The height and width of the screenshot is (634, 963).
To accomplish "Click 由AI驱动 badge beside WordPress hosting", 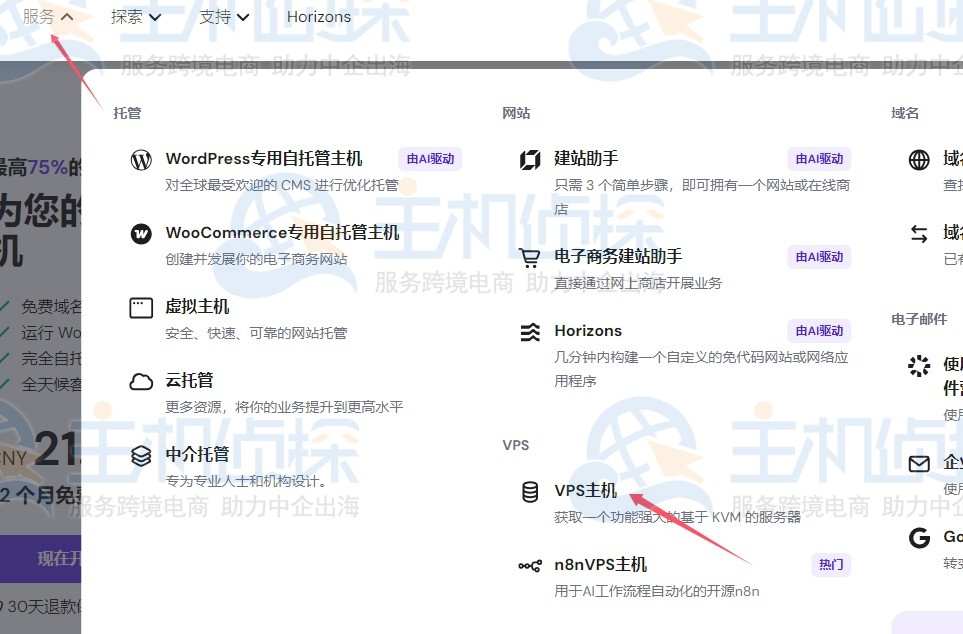I will pos(430,159).
